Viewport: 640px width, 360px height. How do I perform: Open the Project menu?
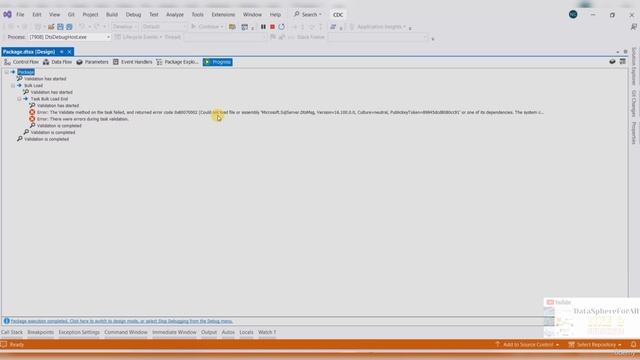pyautogui.click(x=90, y=14)
